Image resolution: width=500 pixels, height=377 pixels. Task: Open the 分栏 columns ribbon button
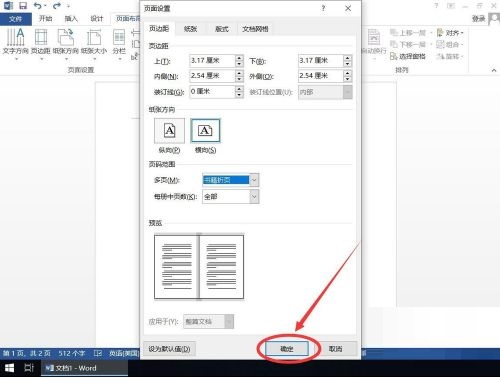point(119,45)
